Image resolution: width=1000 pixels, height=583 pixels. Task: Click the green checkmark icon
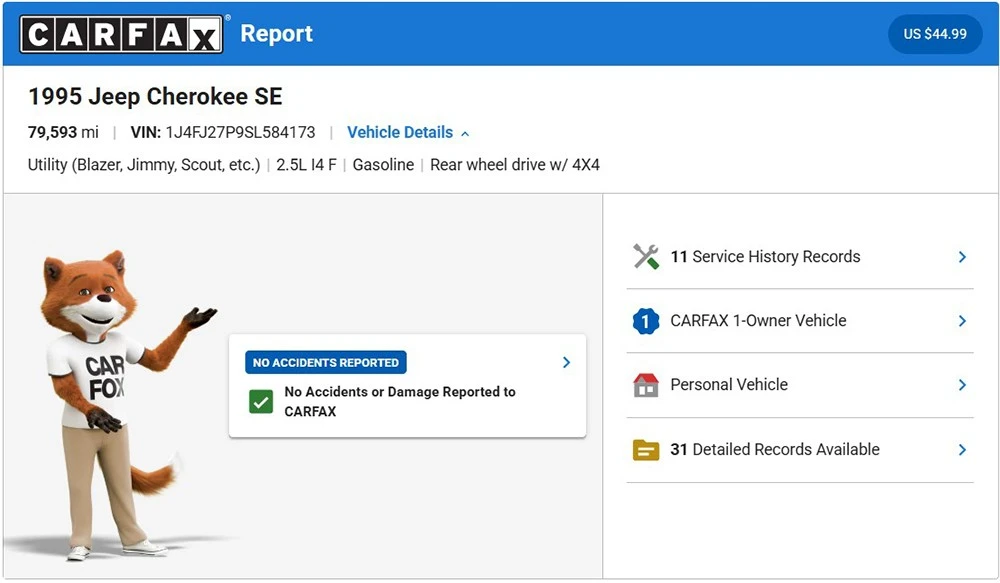(x=261, y=402)
